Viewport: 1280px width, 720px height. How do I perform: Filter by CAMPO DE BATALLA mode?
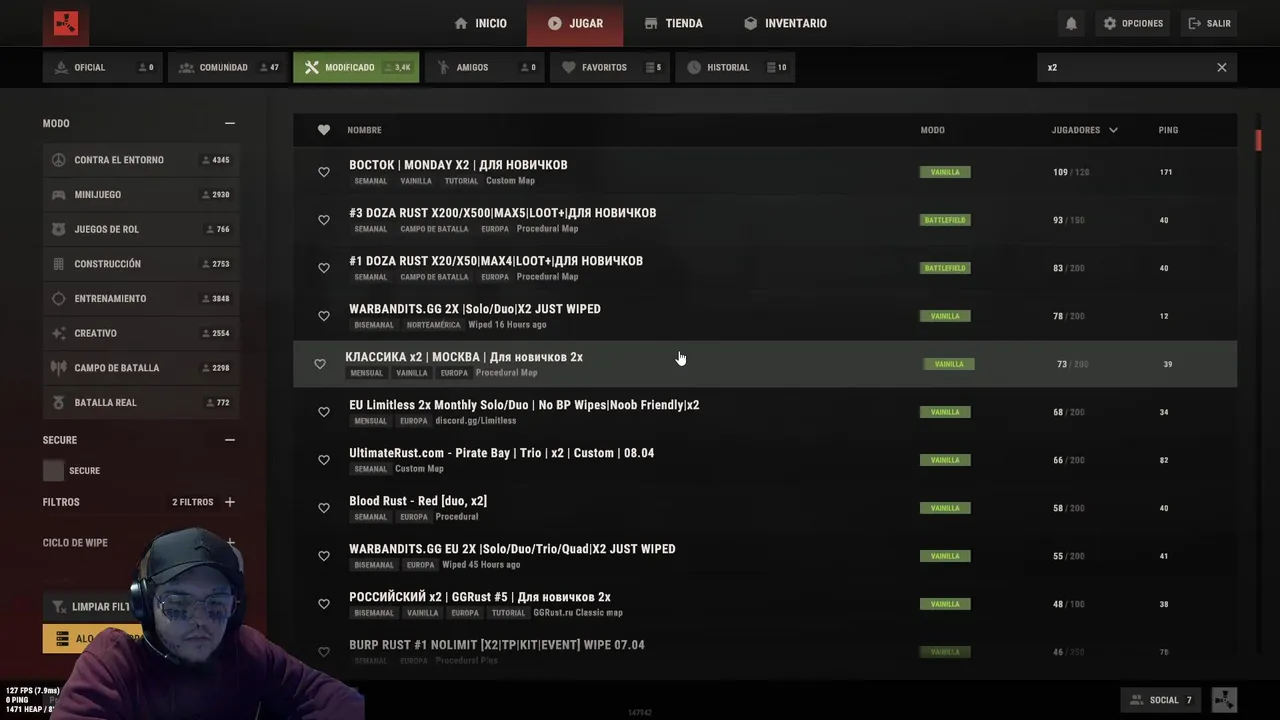[x=140, y=368]
